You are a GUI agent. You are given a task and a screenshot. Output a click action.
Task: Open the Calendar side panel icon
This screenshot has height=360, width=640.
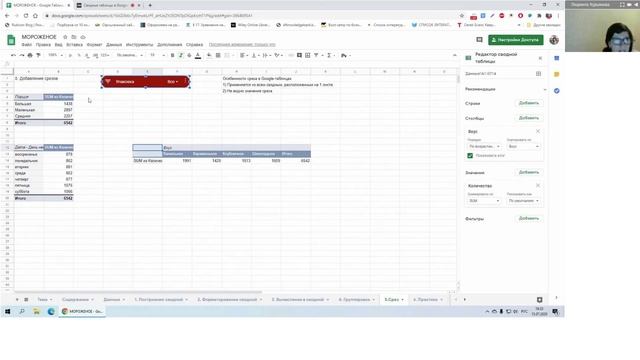(556, 58)
